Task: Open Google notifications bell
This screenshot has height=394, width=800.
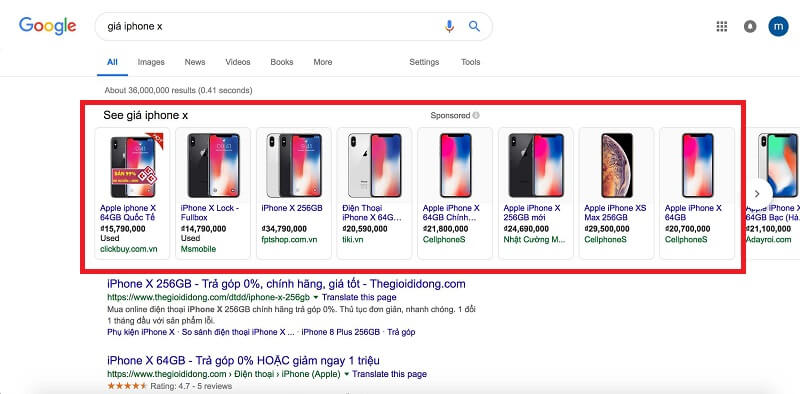Action: (750, 27)
